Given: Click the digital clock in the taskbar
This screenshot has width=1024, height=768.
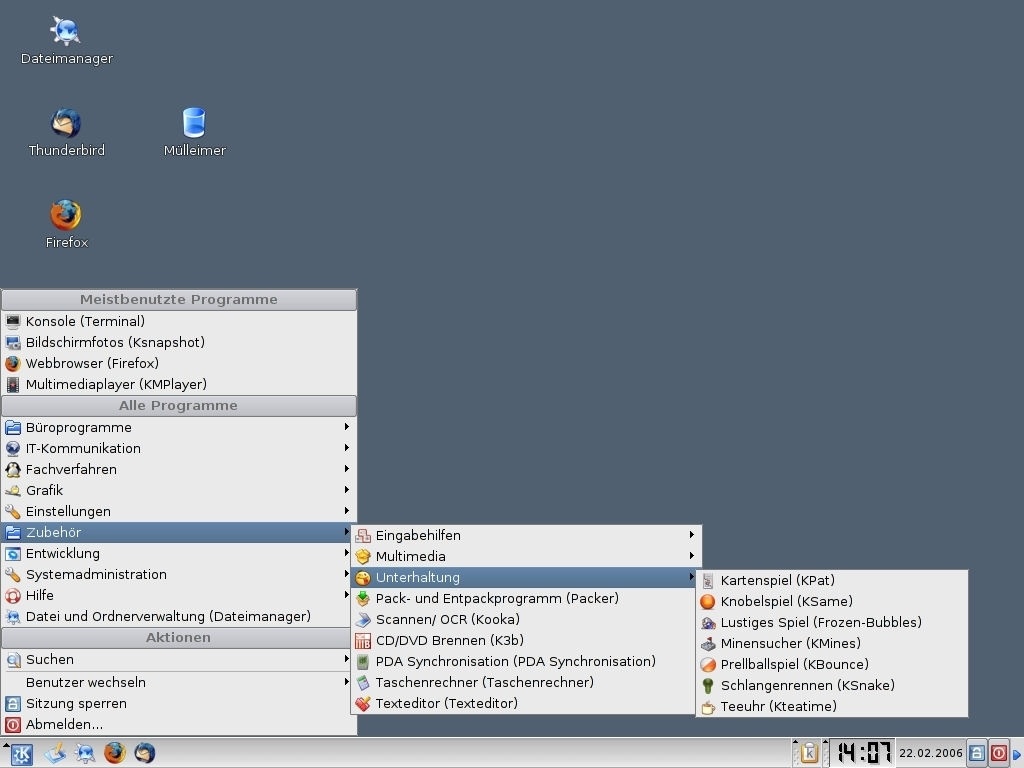Looking at the screenshot, I should 863,753.
